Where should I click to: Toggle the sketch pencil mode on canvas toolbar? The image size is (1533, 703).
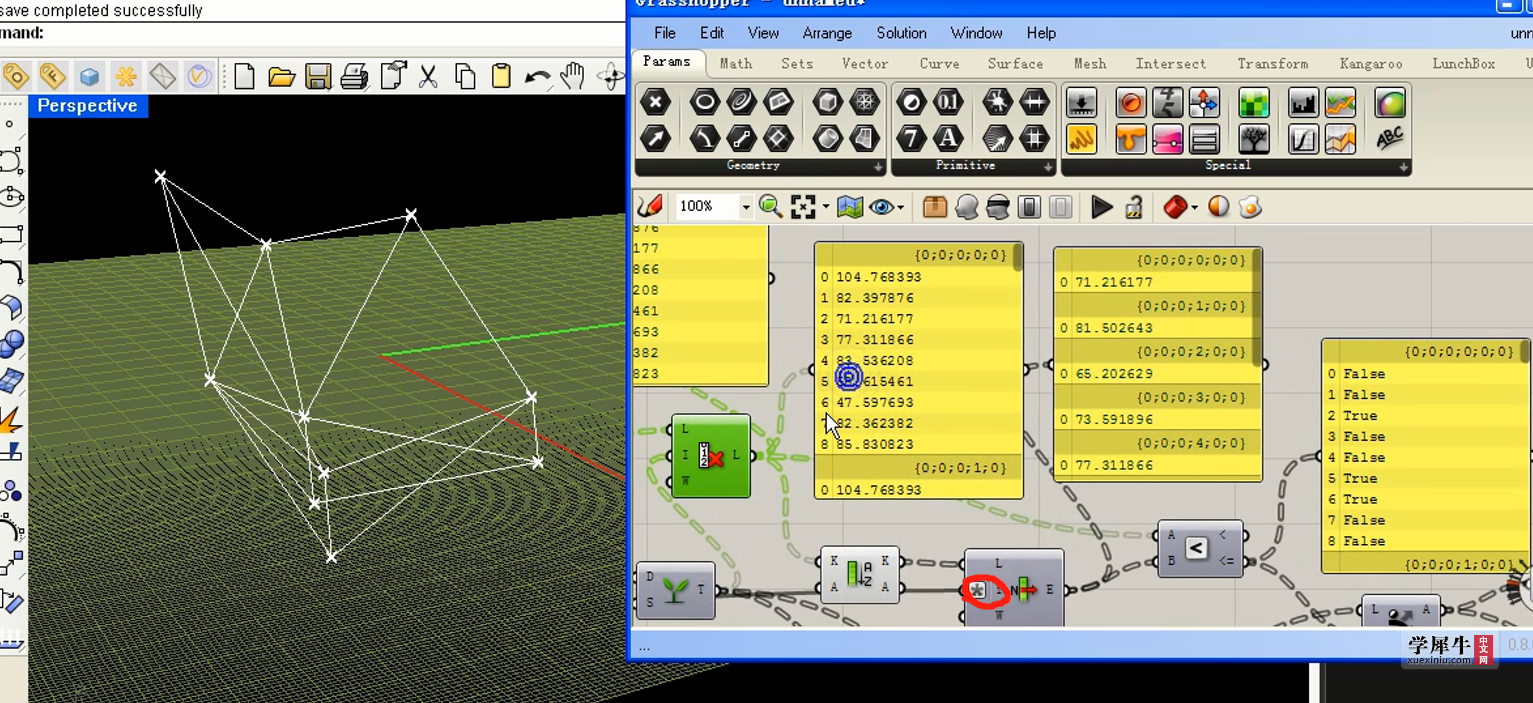click(650, 207)
